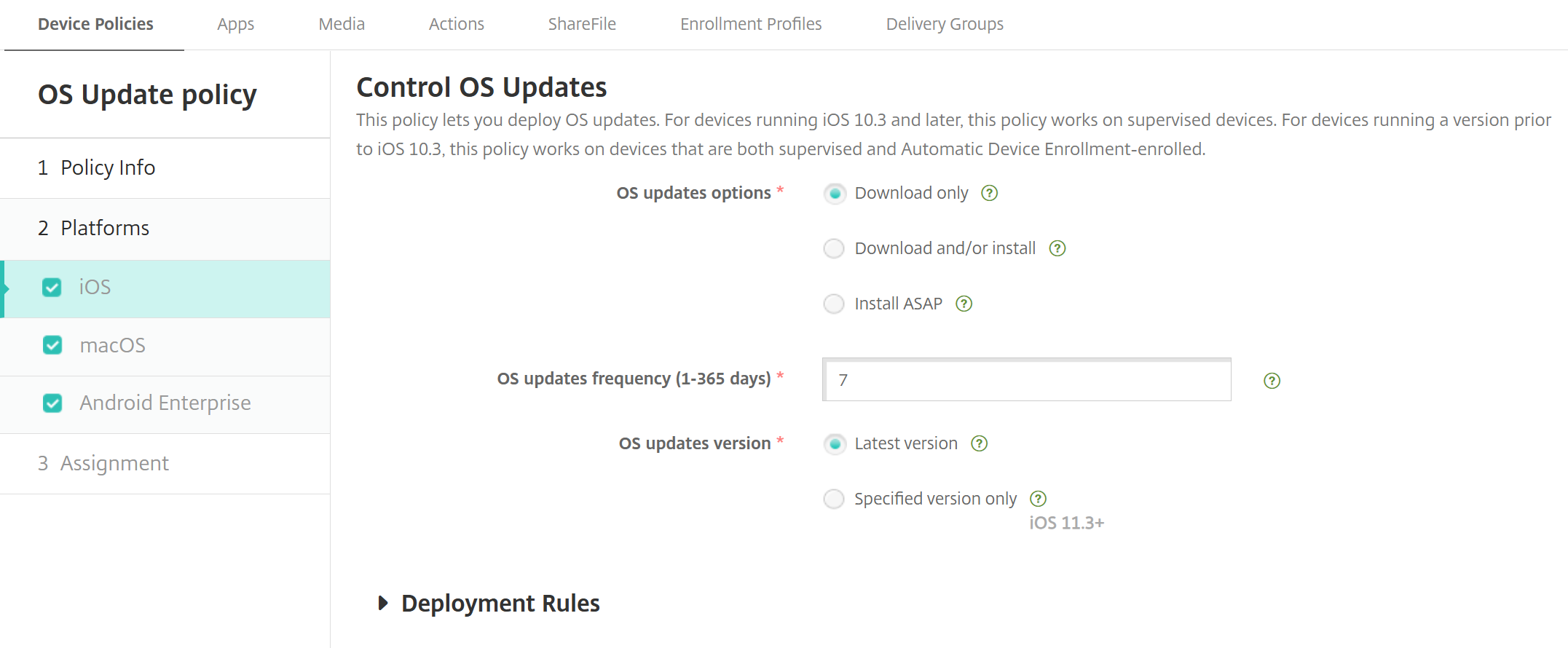
Task: Choose Specified version only radio option
Action: [834, 499]
